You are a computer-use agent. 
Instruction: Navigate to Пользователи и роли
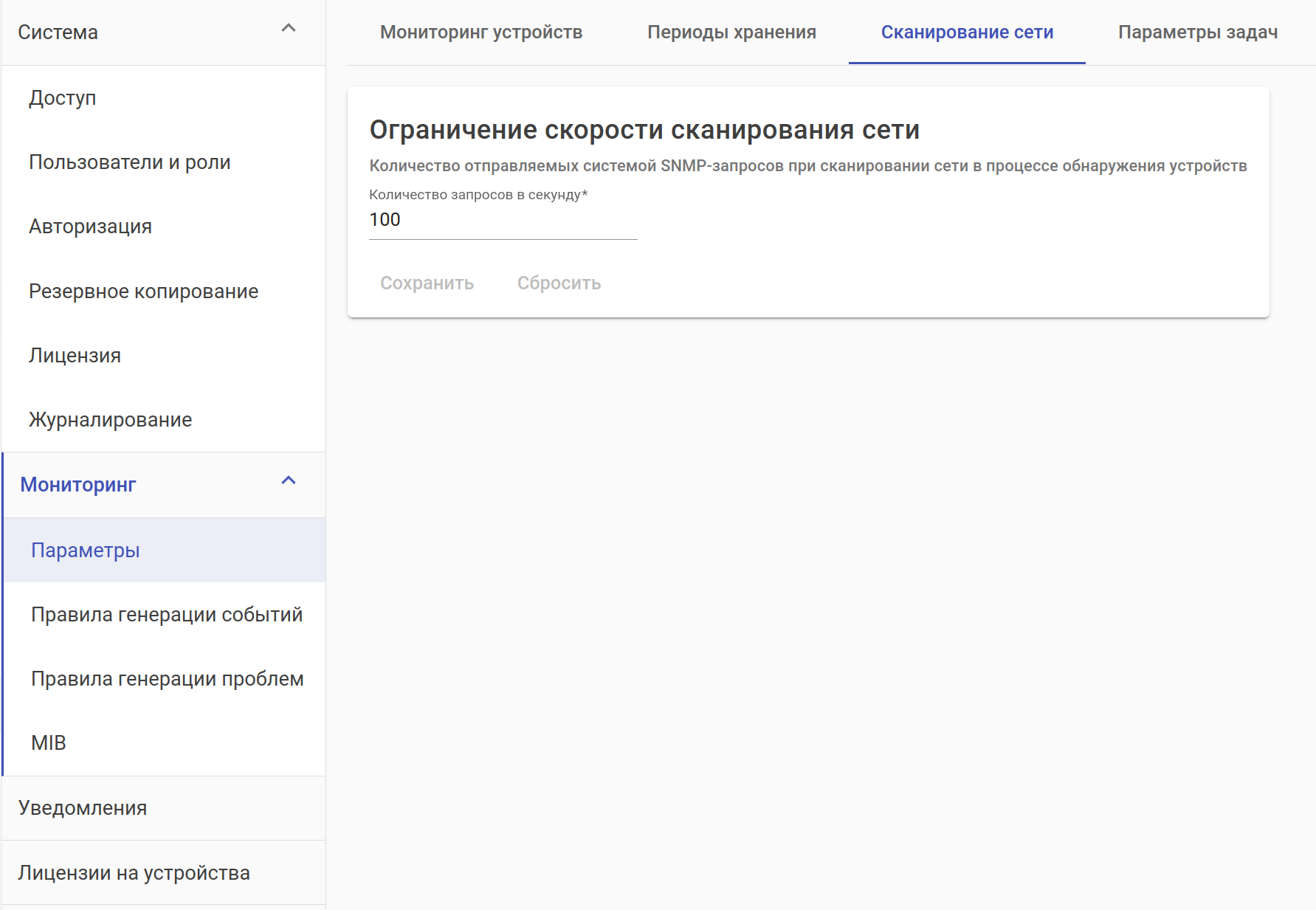tap(130, 162)
